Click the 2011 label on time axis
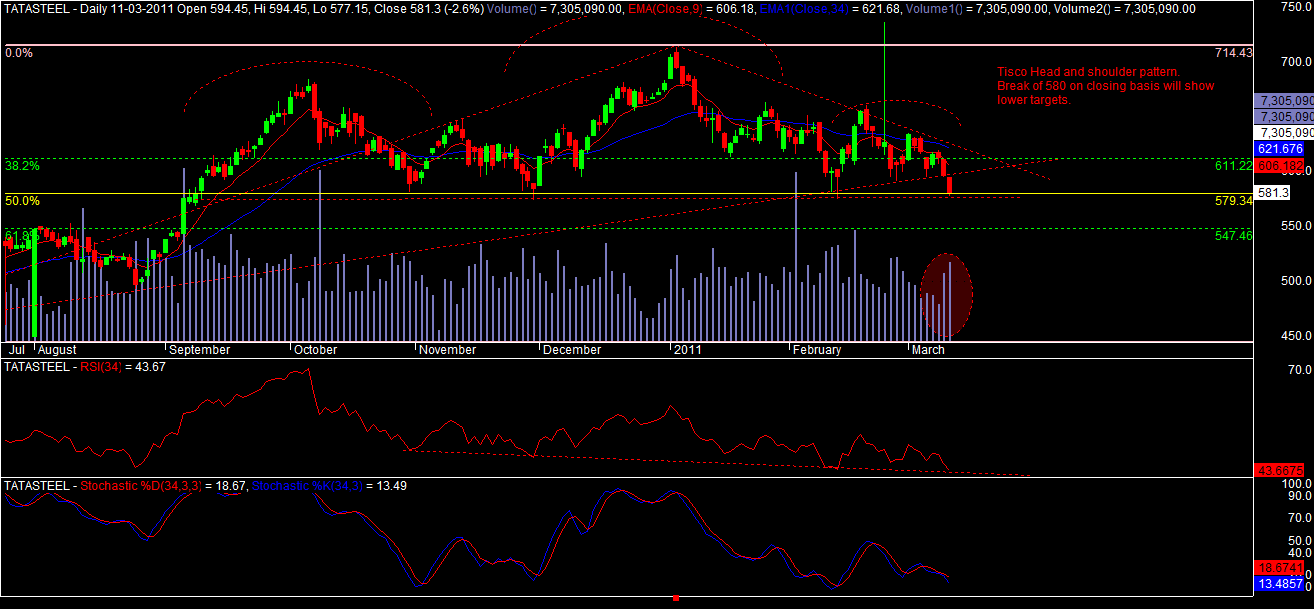Screen dimensions: 1314x609 click(687, 350)
